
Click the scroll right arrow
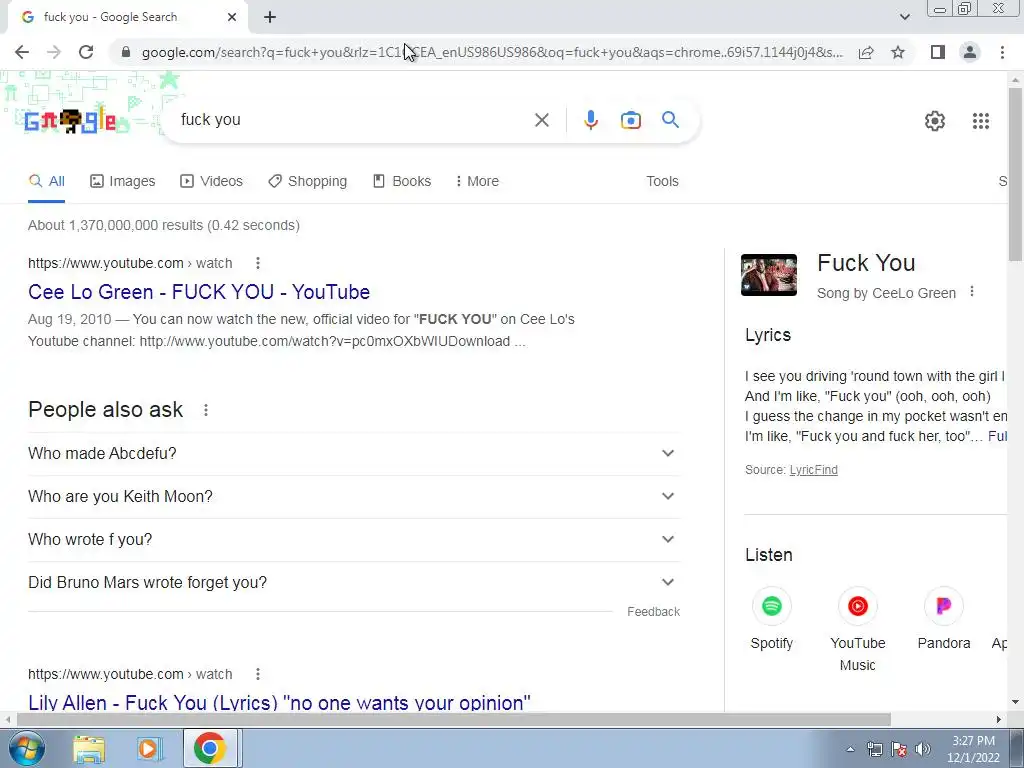(x=999, y=720)
